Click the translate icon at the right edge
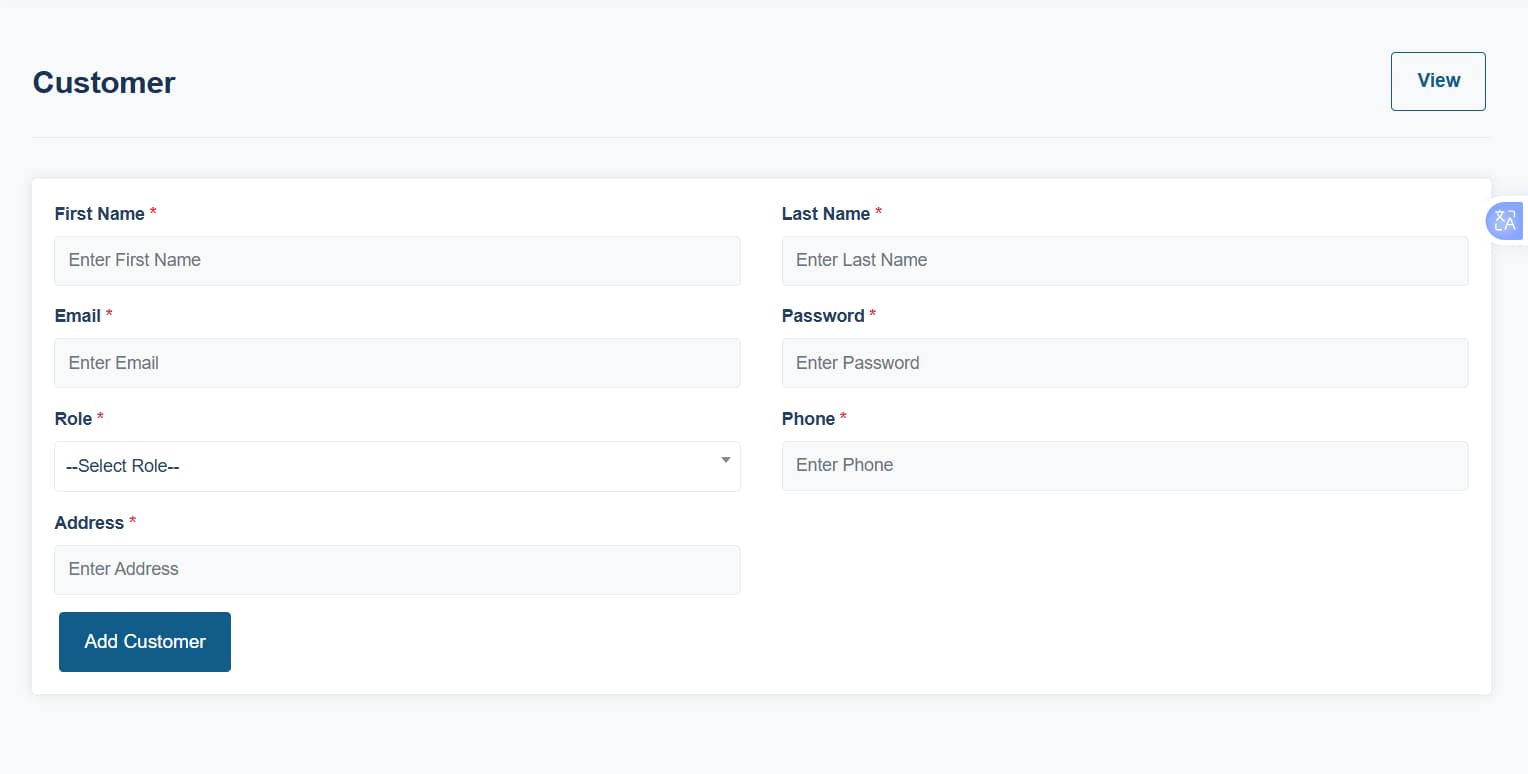This screenshot has width=1528, height=774. [1504, 221]
